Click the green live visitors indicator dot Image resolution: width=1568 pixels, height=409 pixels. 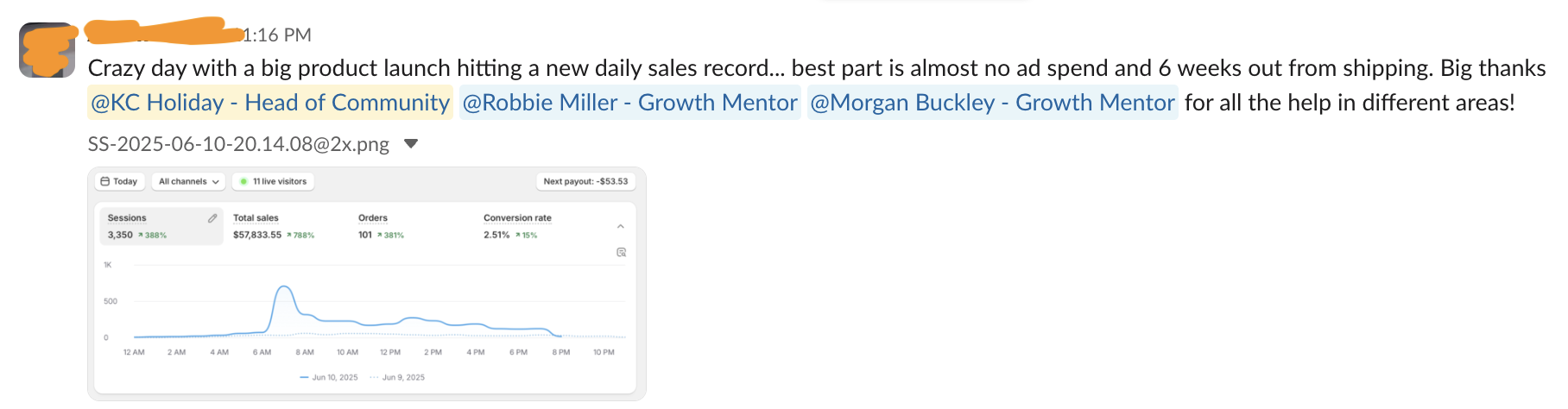243,181
